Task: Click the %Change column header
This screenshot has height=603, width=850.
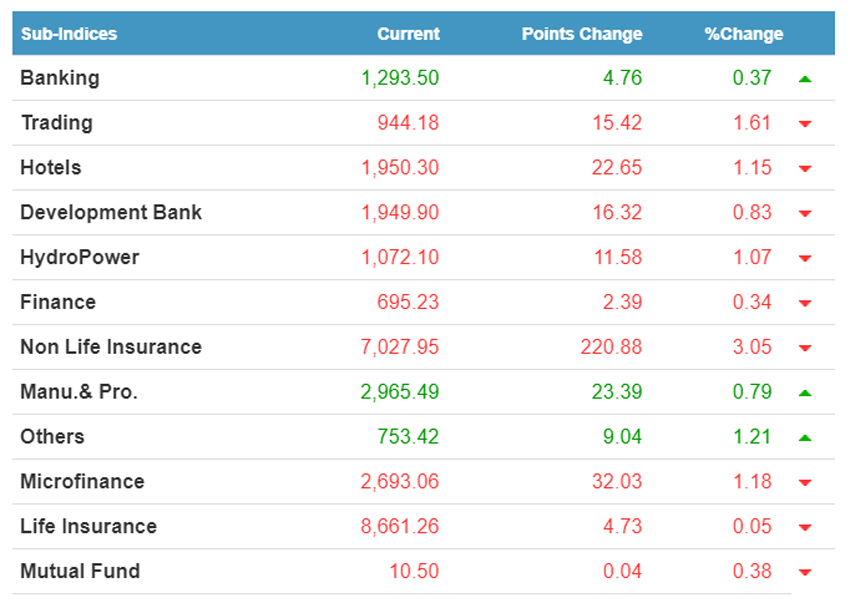Action: click(743, 34)
